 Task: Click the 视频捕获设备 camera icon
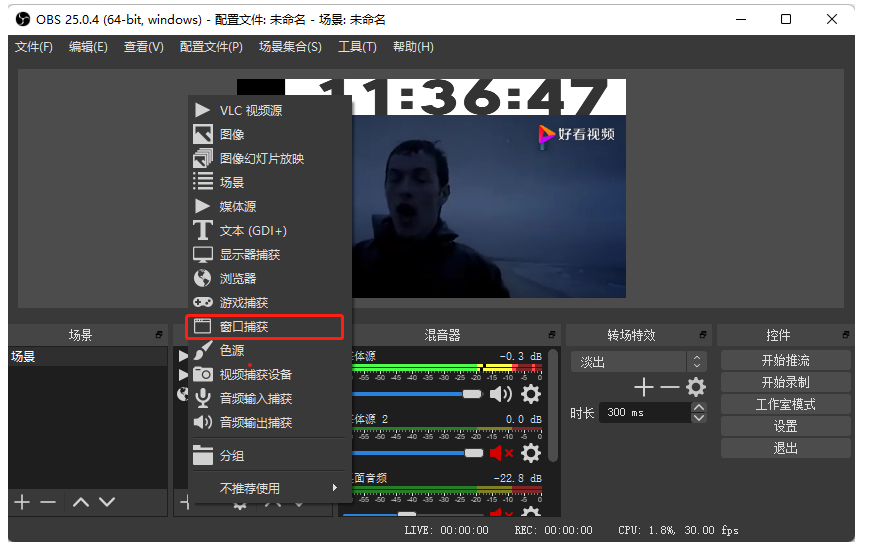(x=203, y=375)
